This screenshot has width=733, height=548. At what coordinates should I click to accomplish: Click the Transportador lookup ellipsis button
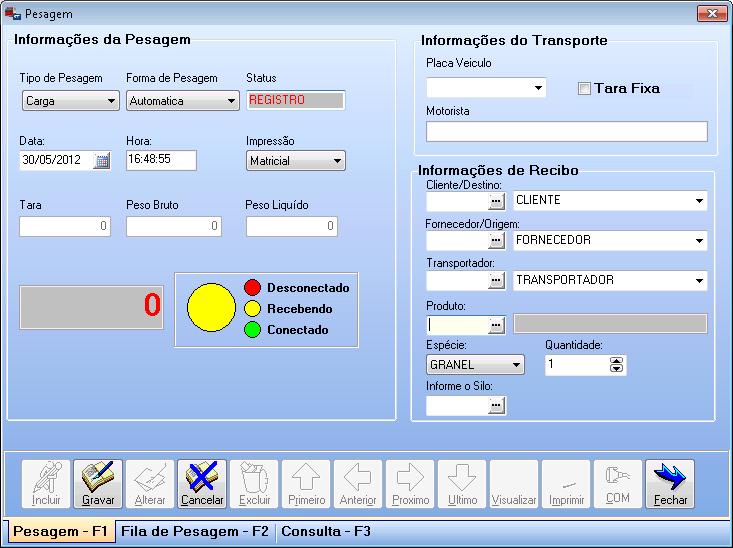coord(496,281)
